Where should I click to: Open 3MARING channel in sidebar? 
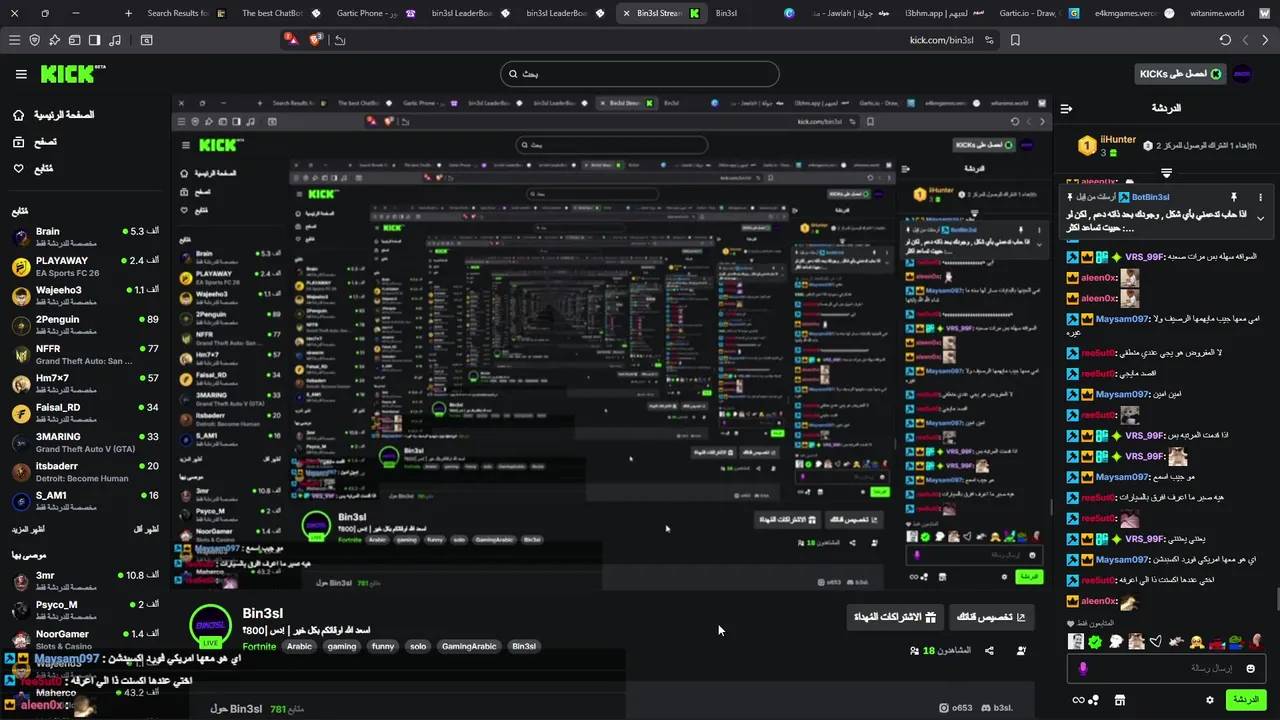pos(85,442)
